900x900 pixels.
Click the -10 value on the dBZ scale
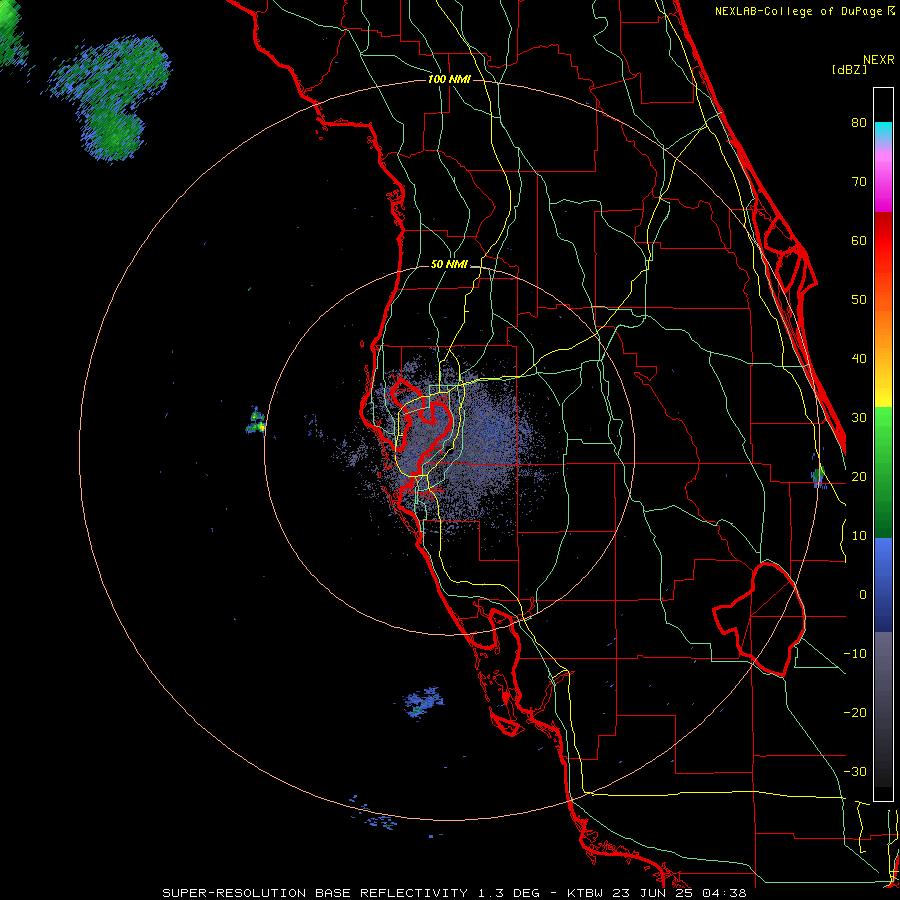click(x=855, y=654)
